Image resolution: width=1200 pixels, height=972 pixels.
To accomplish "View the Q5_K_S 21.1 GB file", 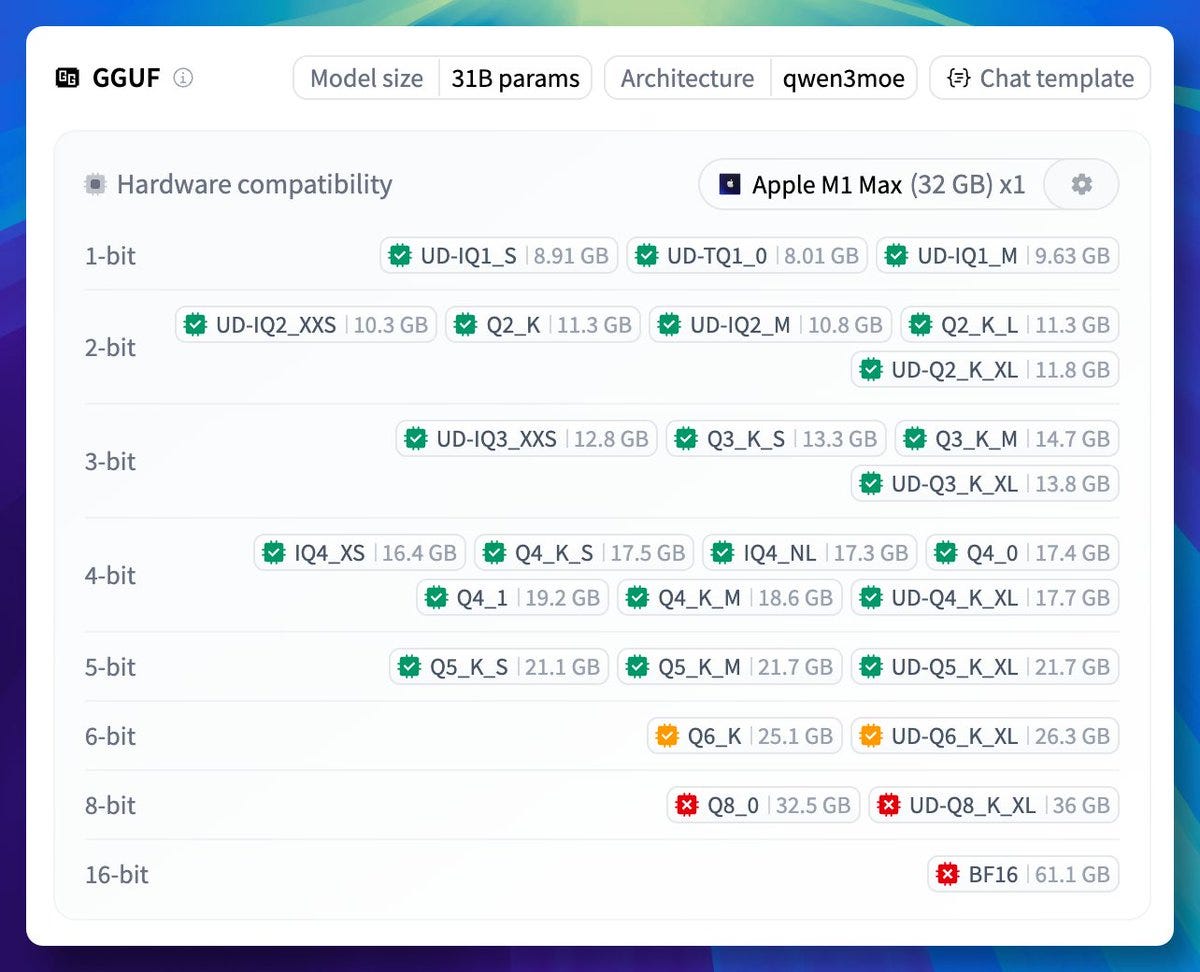I will (x=499, y=666).
